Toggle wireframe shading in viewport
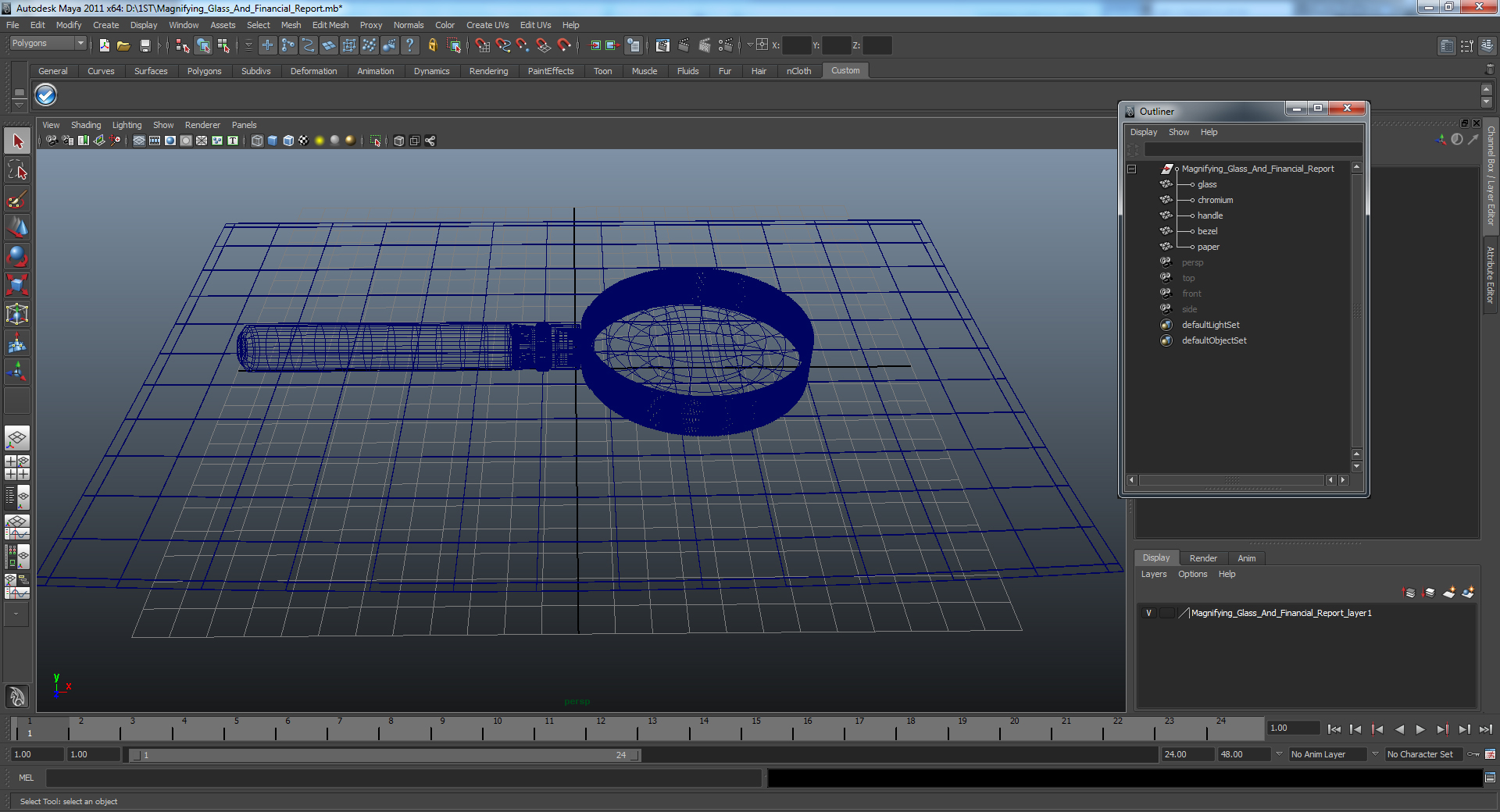Image resolution: width=1500 pixels, height=812 pixels. [257, 141]
